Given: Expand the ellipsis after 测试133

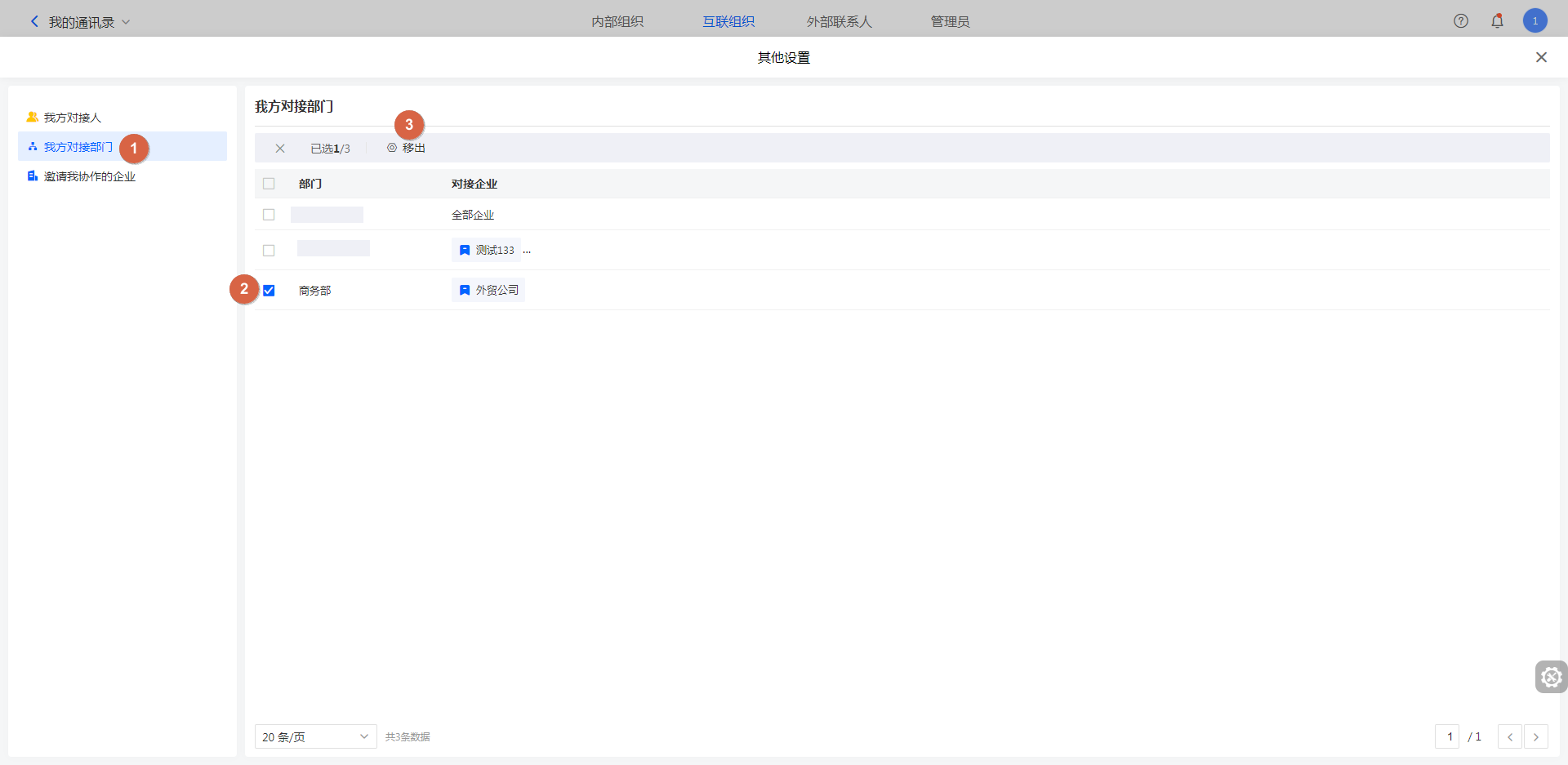Looking at the screenshot, I should (x=527, y=251).
